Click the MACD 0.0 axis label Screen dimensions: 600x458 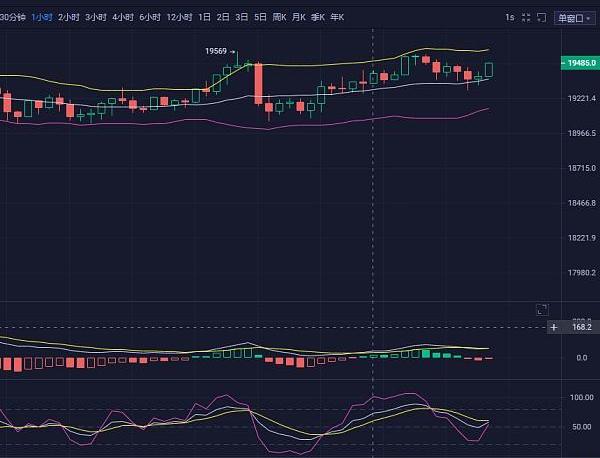pyautogui.click(x=582, y=358)
